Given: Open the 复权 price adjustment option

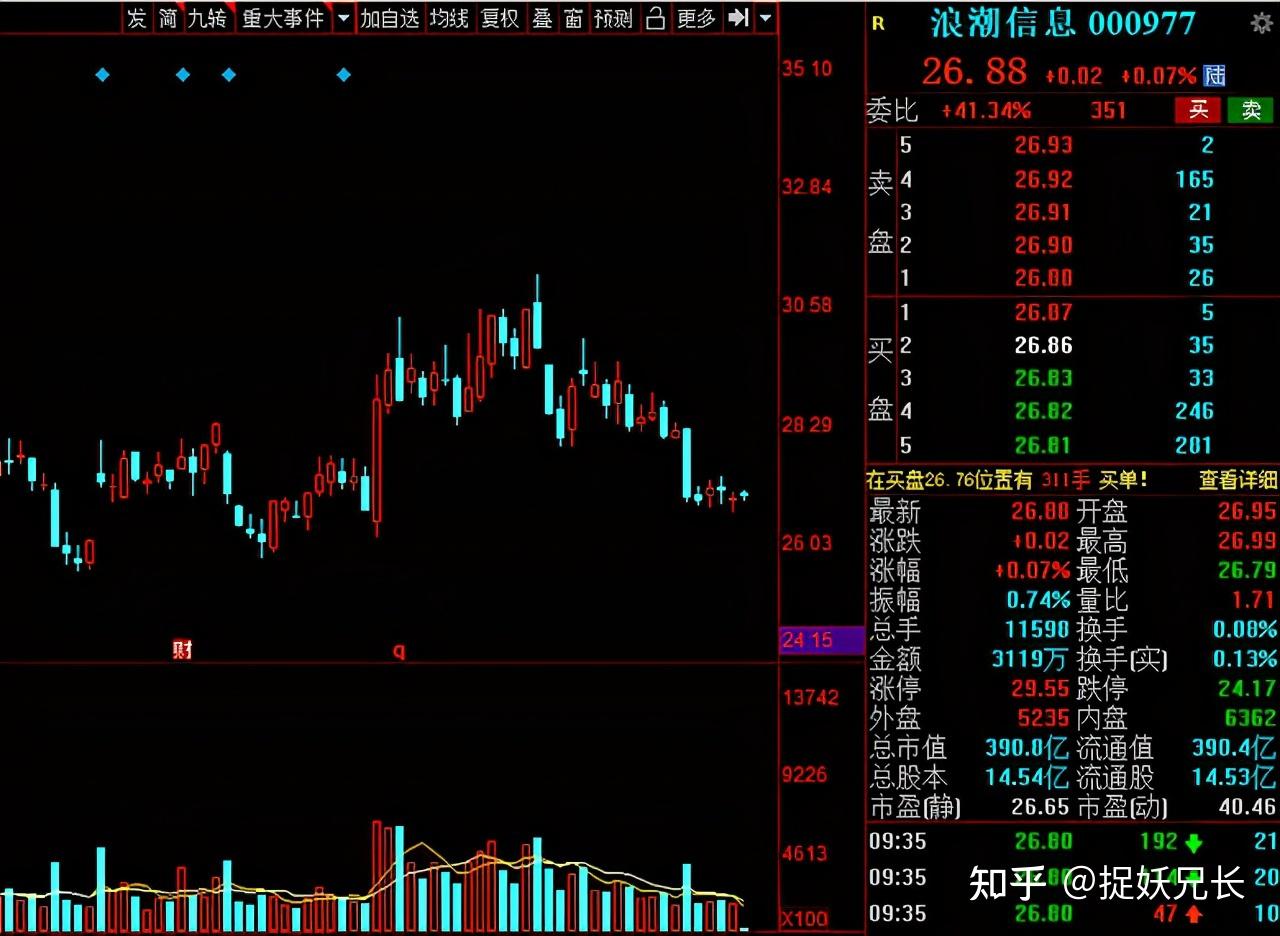Looking at the screenshot, I should pos(500,18).
